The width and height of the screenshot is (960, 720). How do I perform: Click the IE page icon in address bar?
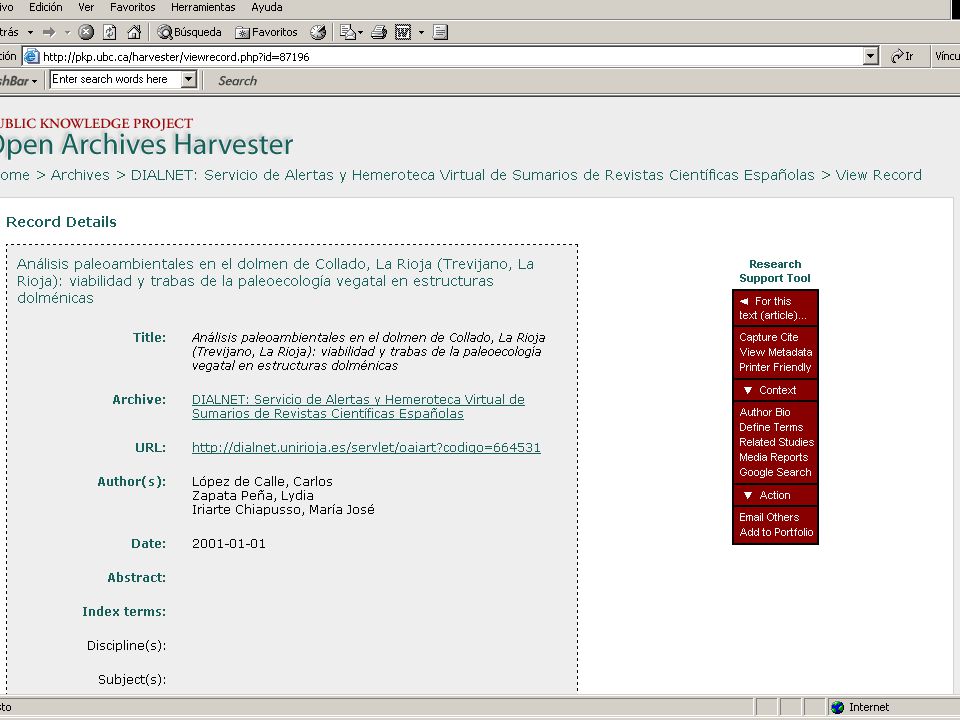[x=32, y=56]
